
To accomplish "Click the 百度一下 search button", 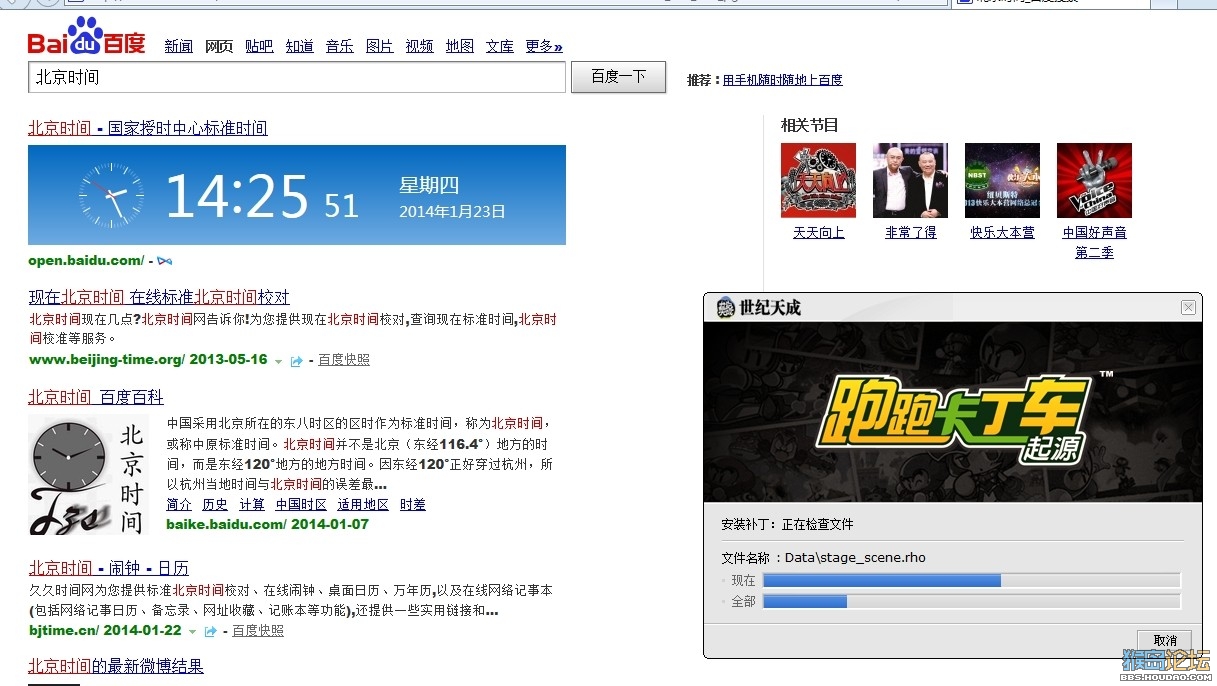I will 618,77.
